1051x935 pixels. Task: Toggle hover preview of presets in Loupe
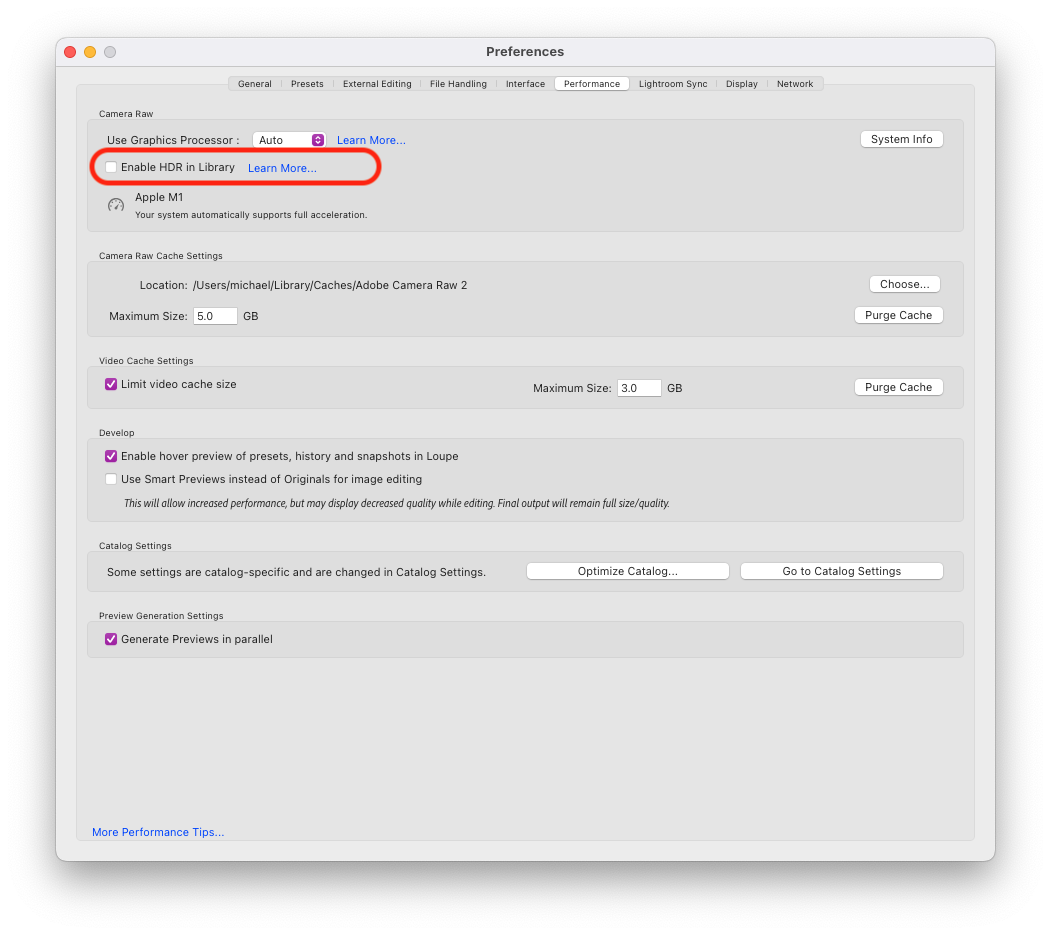coord(110,456)
